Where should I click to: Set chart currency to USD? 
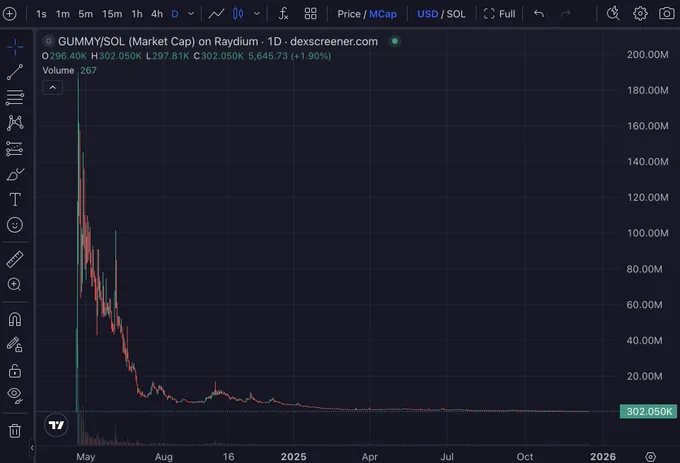coord(427,14)
